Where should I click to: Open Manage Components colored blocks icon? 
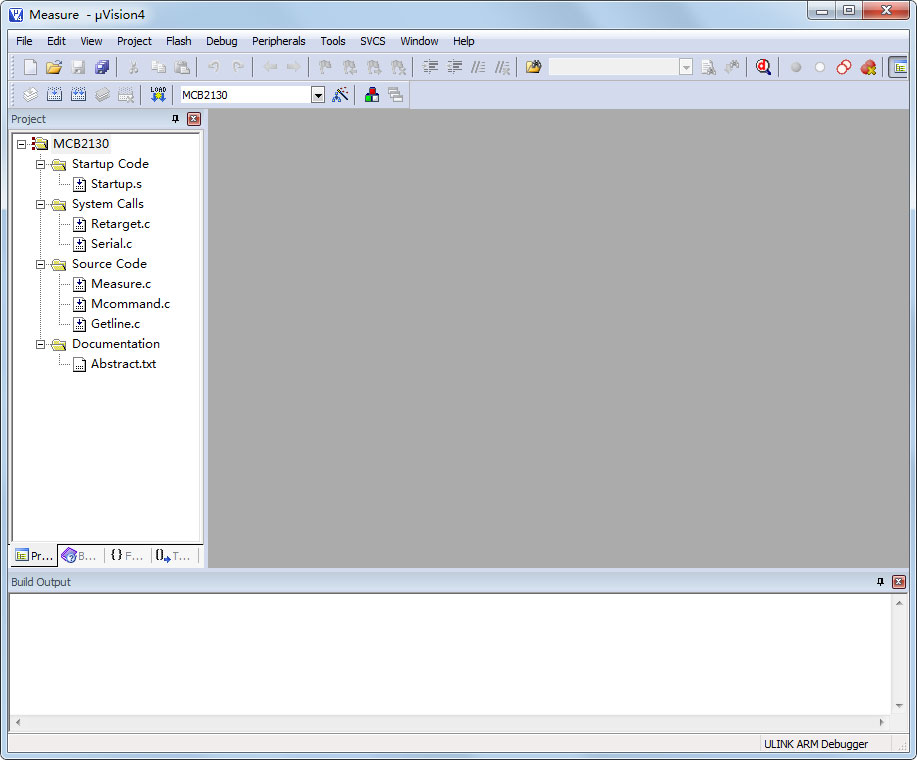[x=372, y=95]
